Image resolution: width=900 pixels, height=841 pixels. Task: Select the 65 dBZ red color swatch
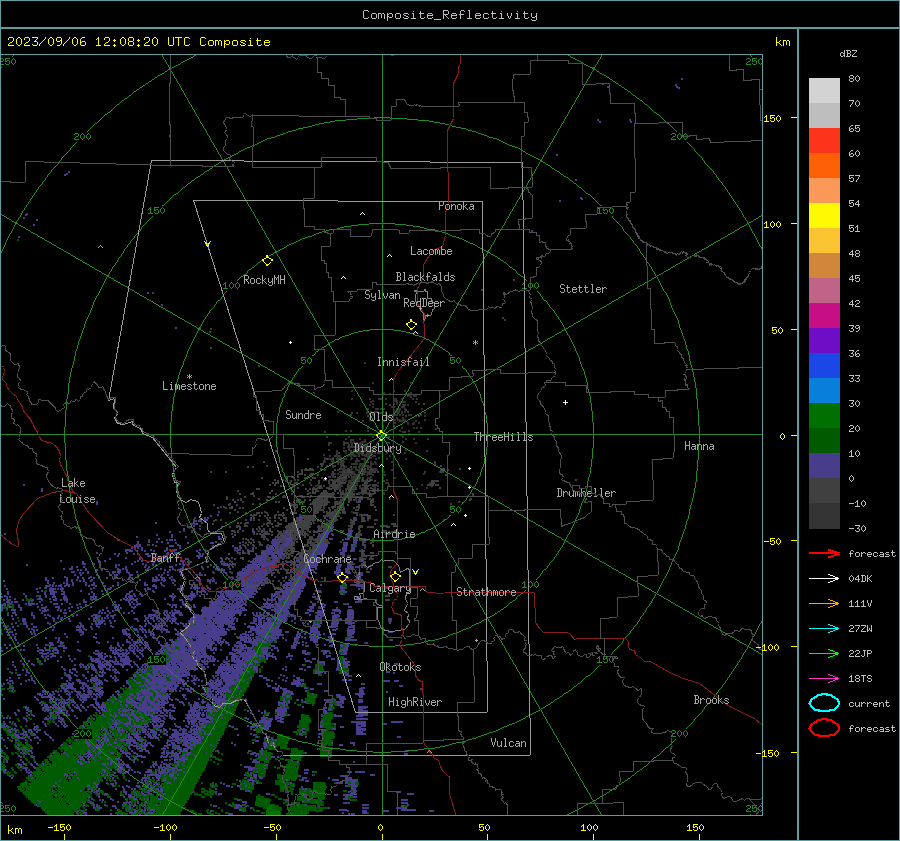tap(824, 140)
